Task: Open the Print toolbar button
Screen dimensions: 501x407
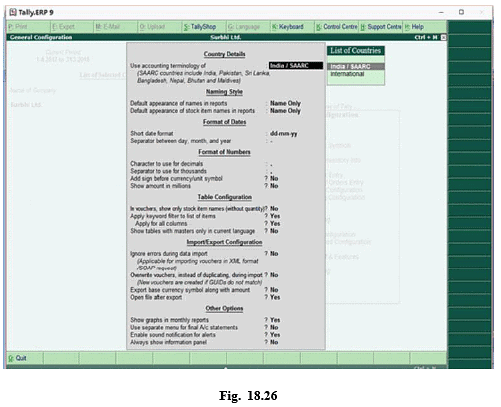Action: pyautogui.click(x=28, y=27)
